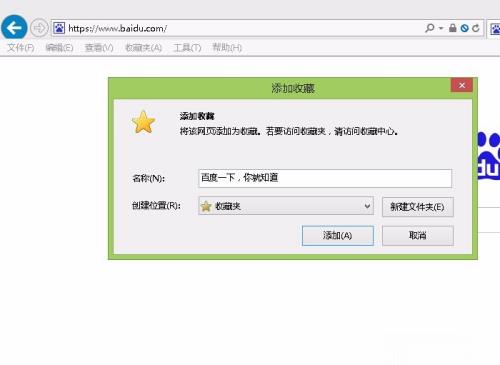Viewport: 500px width, 365px height.
Task: Open the 工具(T) menu
Action: [x=187, y=48]
